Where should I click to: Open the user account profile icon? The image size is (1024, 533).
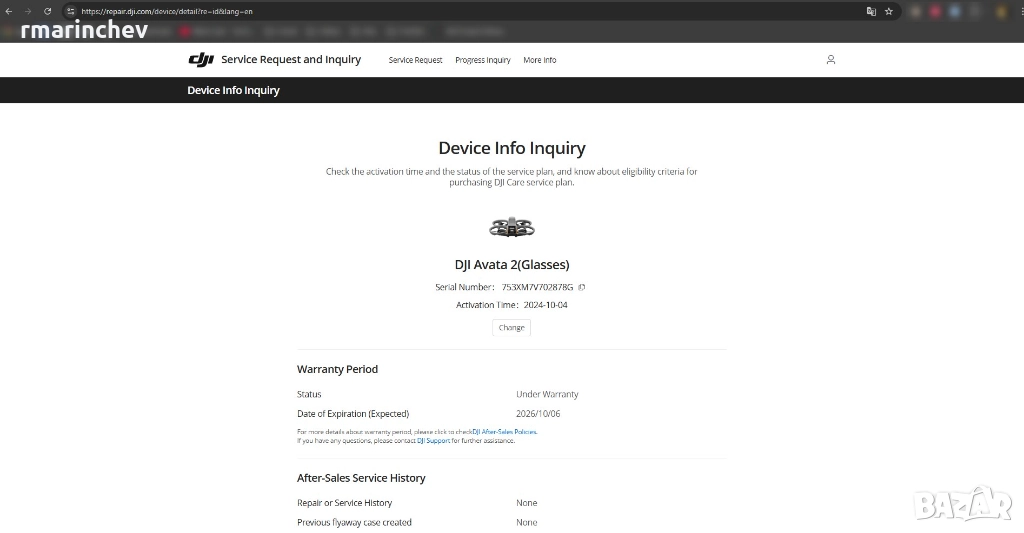[830, 60]
